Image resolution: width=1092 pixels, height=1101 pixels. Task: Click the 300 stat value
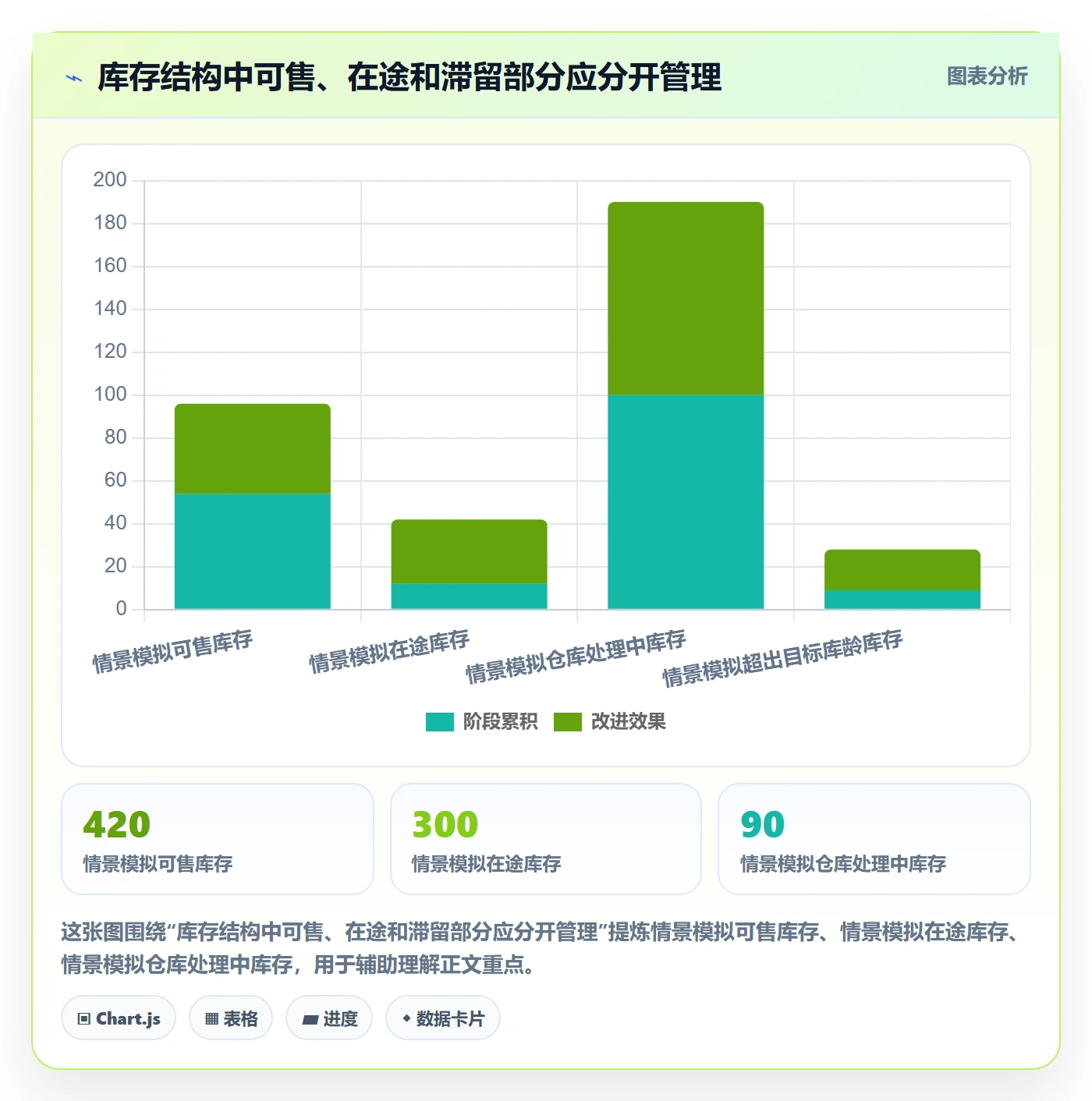pos(445,824)
